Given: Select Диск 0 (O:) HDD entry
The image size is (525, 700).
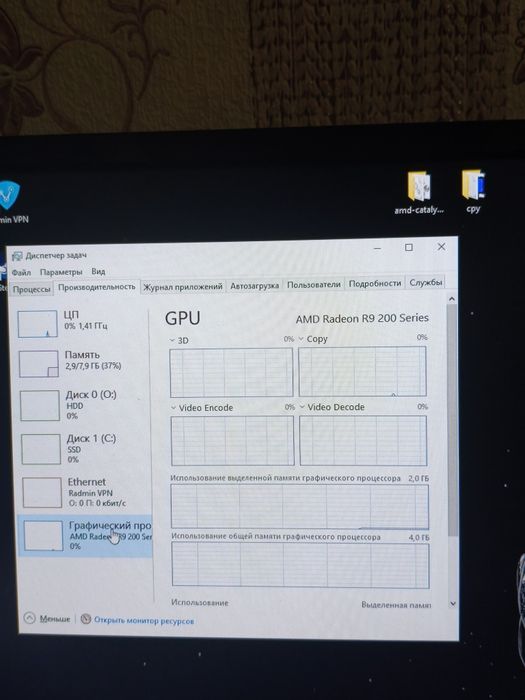Looking at the screenshot, I should point(83,405).
